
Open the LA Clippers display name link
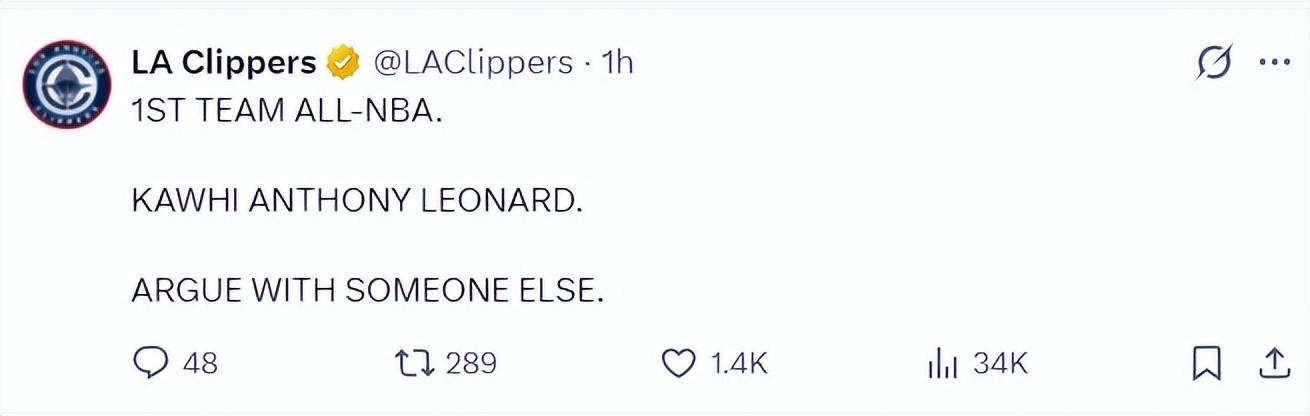pyautogui.click(x=224, y=63)
